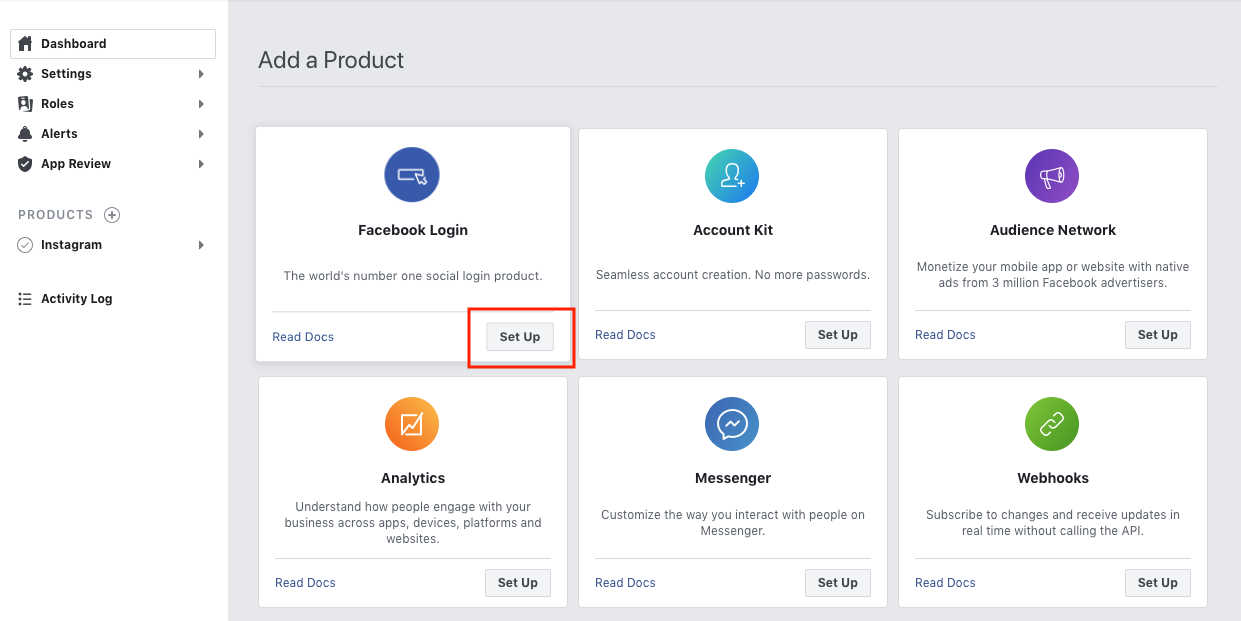This screenshot has width=1241, height=621.
Task: Expand the Settings submenu arrow
Action: pos(201,74)
